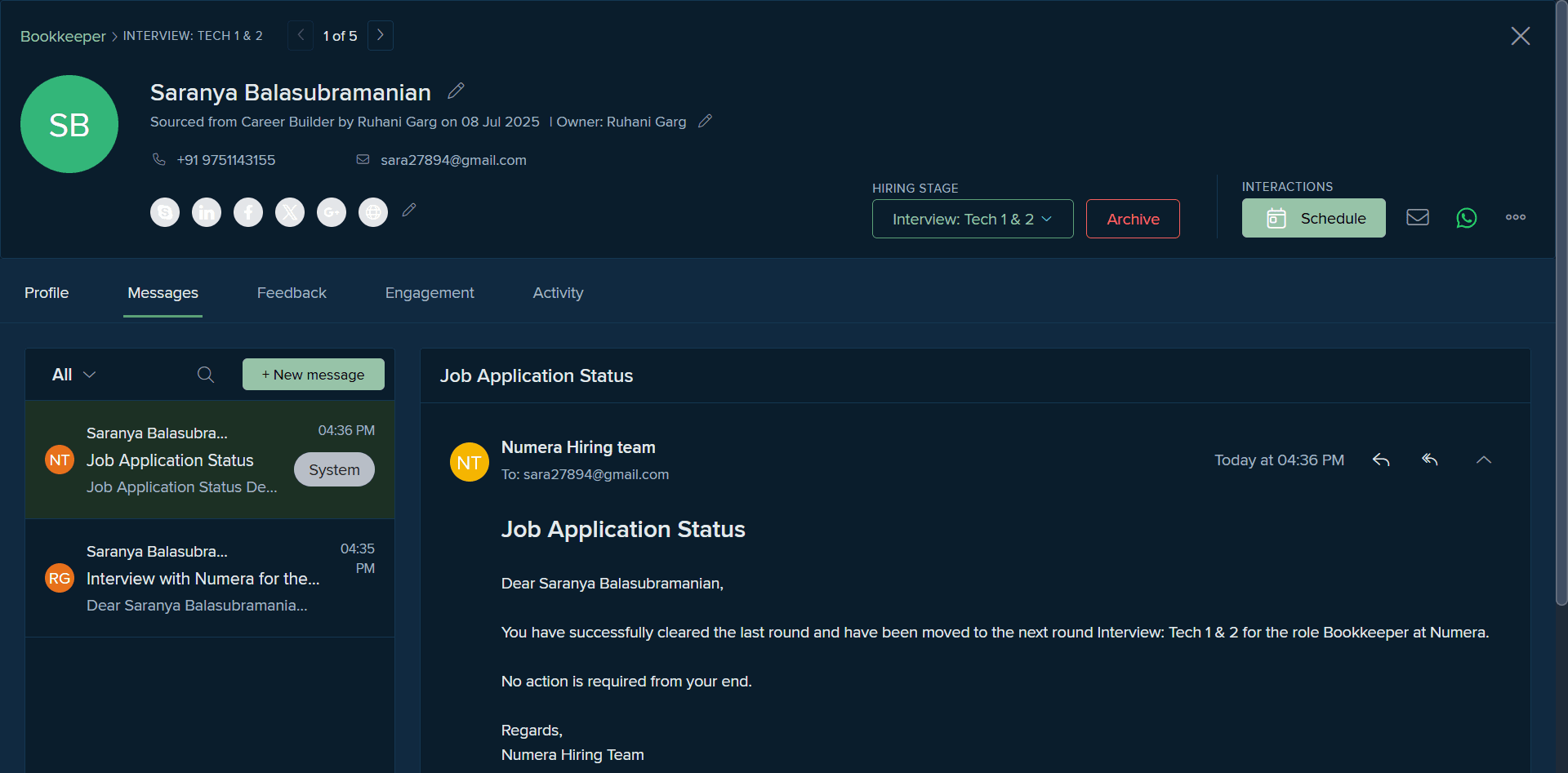The width and height of the screenshot is (1568, 773).
Task: Open the three-dot more options menu
Action: pyautogui.click(x=1516, y=217)
